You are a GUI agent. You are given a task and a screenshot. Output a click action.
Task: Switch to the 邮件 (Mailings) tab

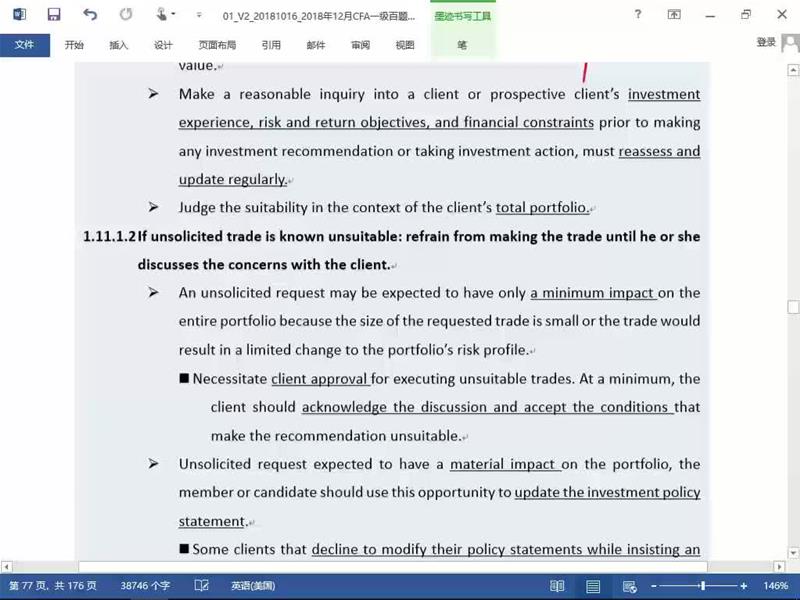tap(316, 45)
